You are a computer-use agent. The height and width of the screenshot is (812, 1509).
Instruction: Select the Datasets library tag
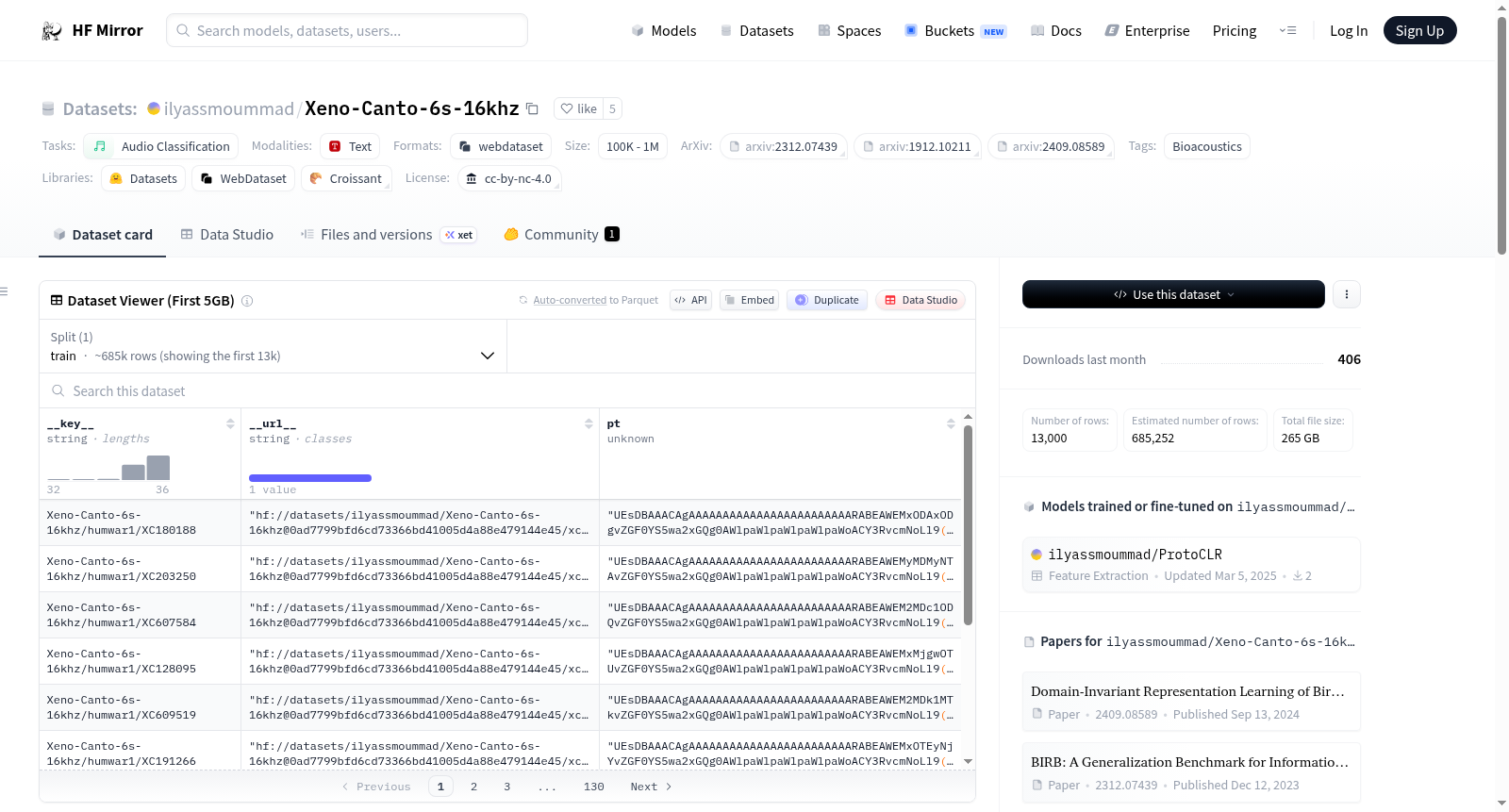[143, 178]
